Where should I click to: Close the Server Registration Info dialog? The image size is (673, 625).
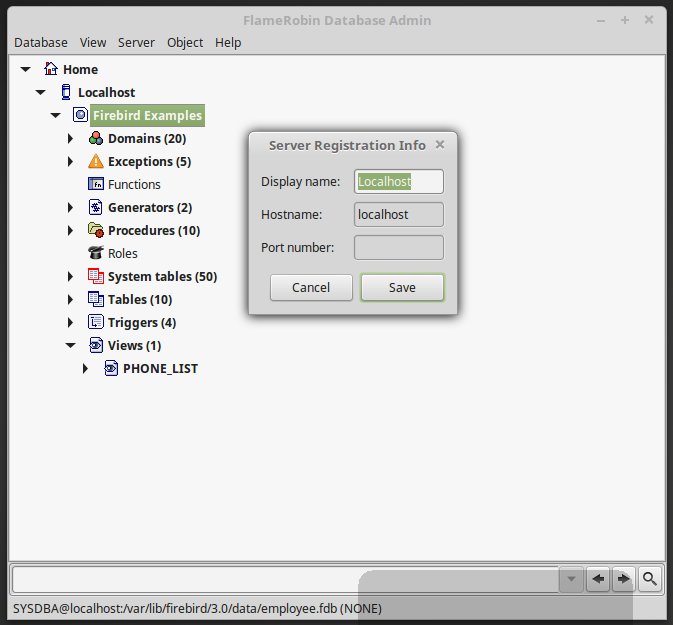tap(440, 145)
